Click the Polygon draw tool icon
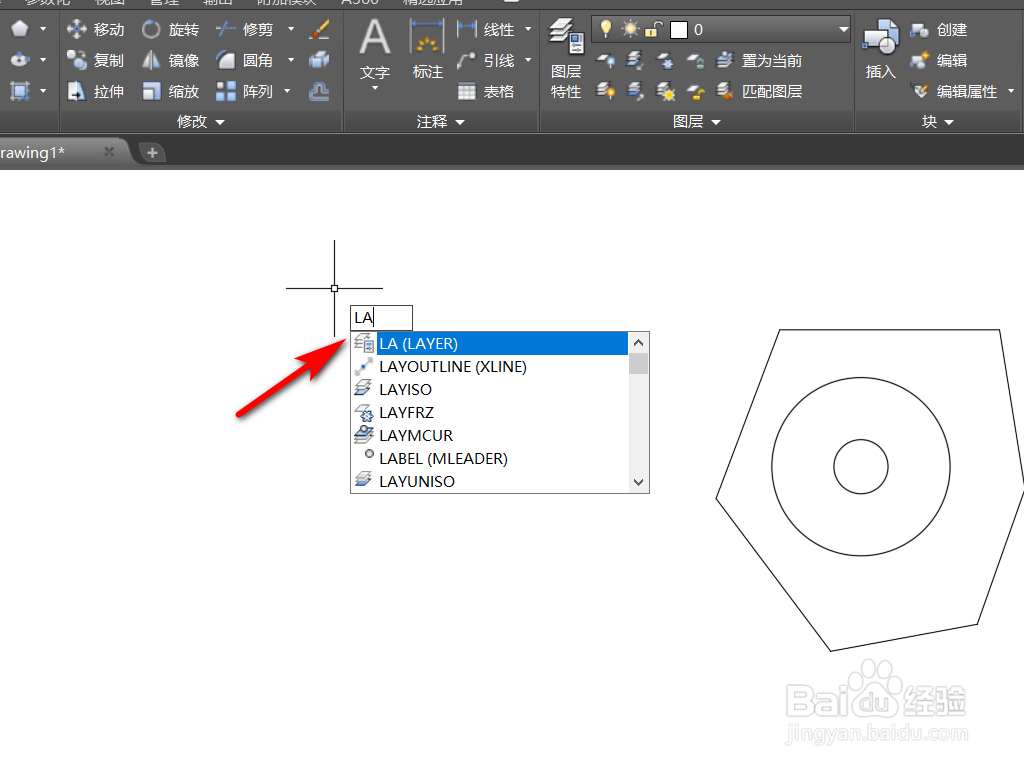 20,29
